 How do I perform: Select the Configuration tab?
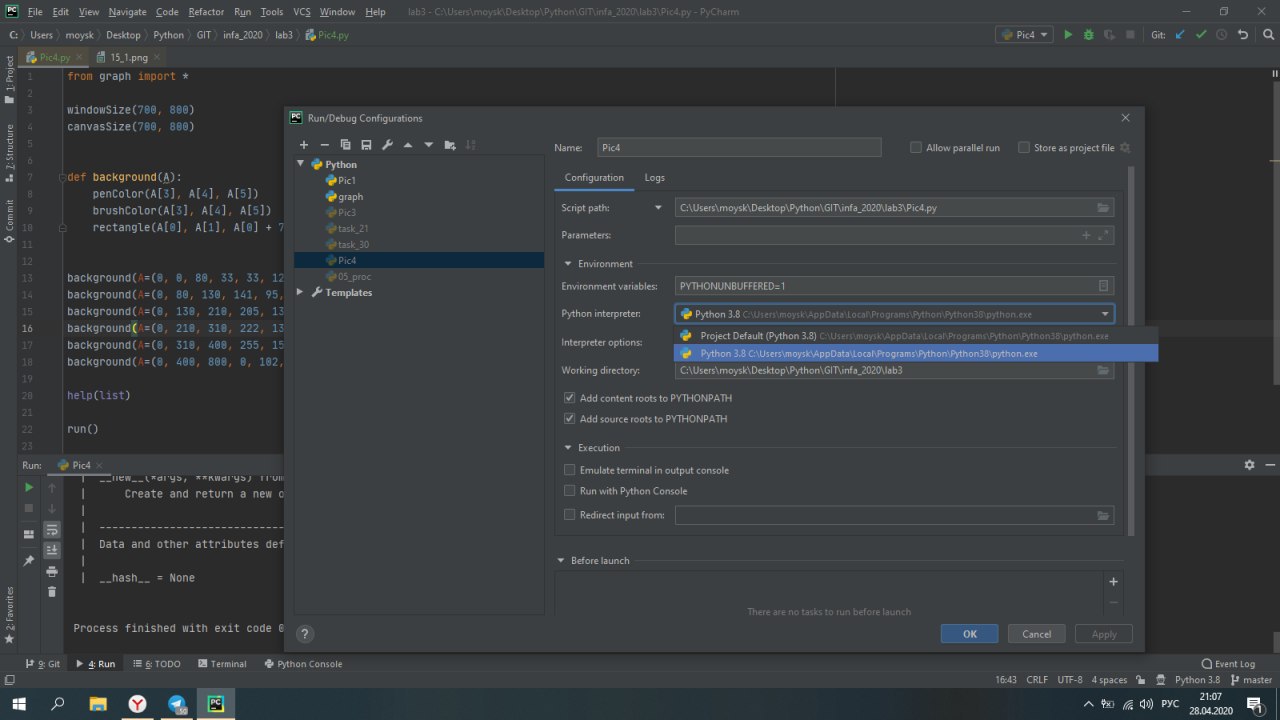(594, 177)
